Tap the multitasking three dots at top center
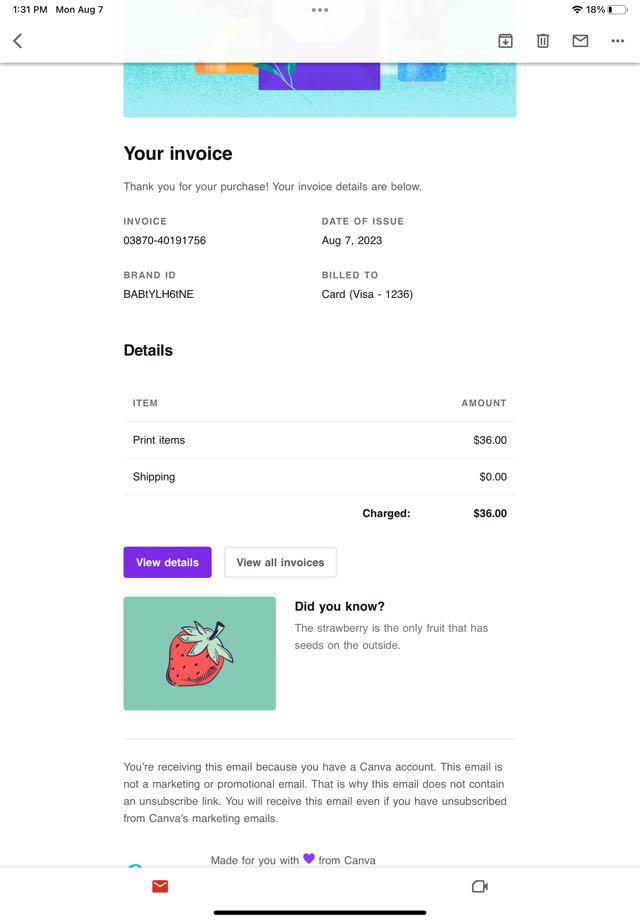This screenshot has width=640, height=921. [320, 10]
